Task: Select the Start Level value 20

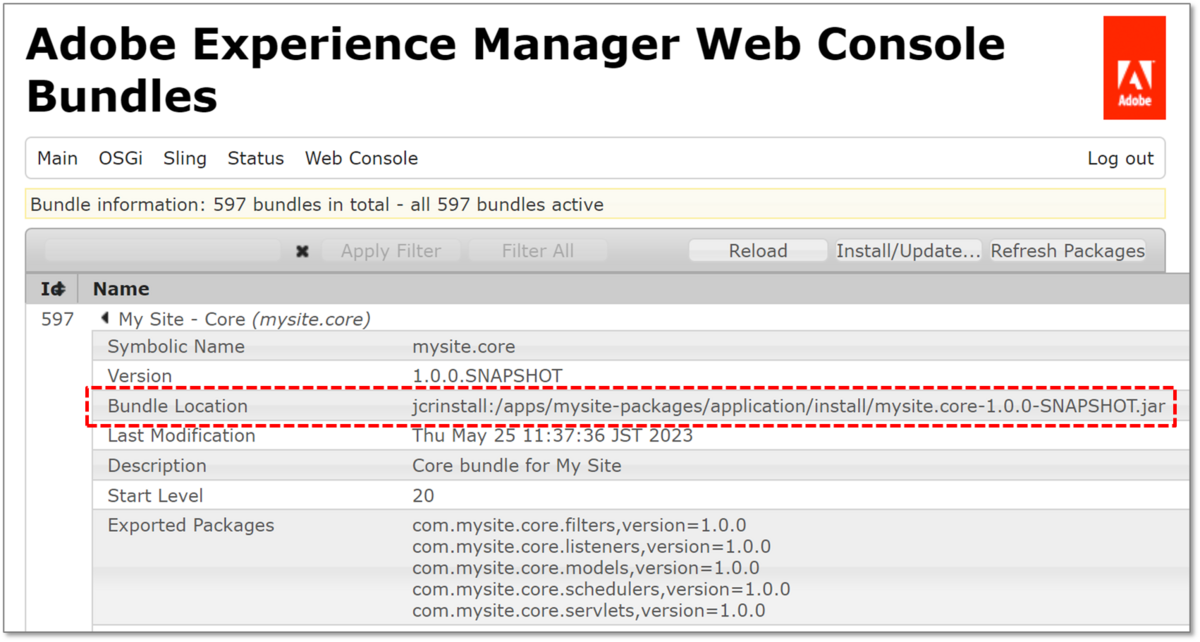Action: point(423,496)
